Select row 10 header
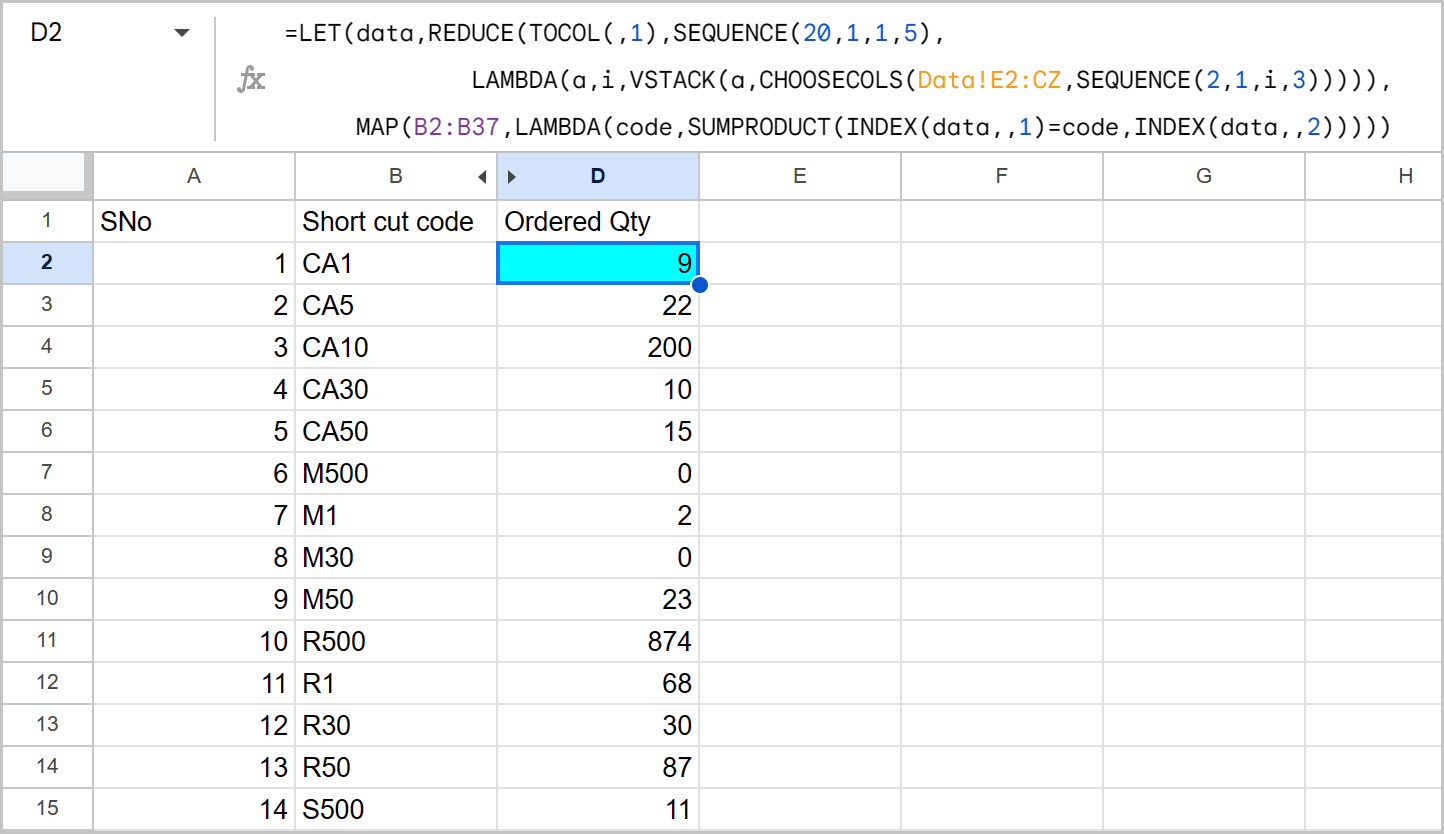Image resolution: width=1444 pixels, height=834 pixels. [x=47, y=598]
